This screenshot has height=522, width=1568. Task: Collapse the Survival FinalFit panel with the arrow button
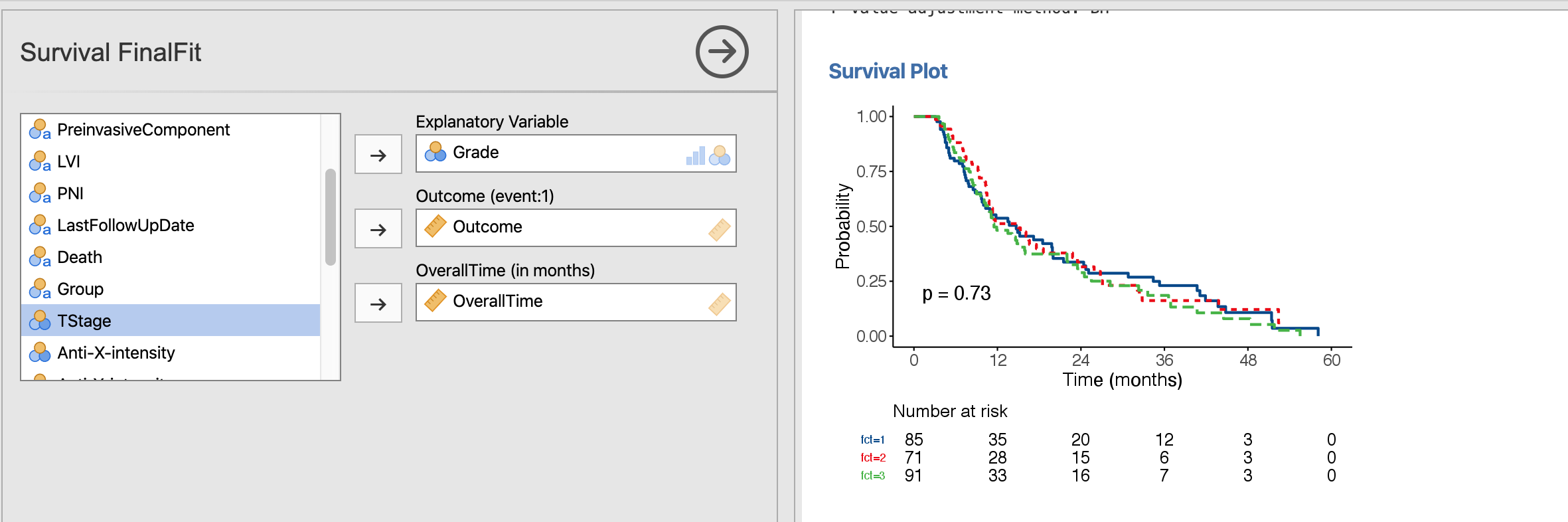(722, 52)
